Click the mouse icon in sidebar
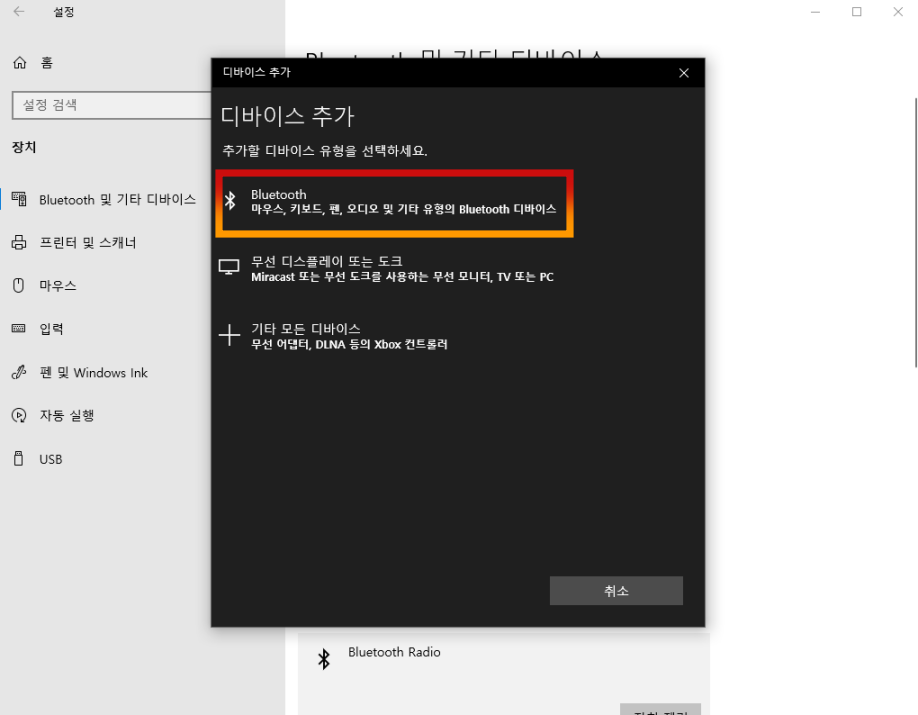 (19, 286)
